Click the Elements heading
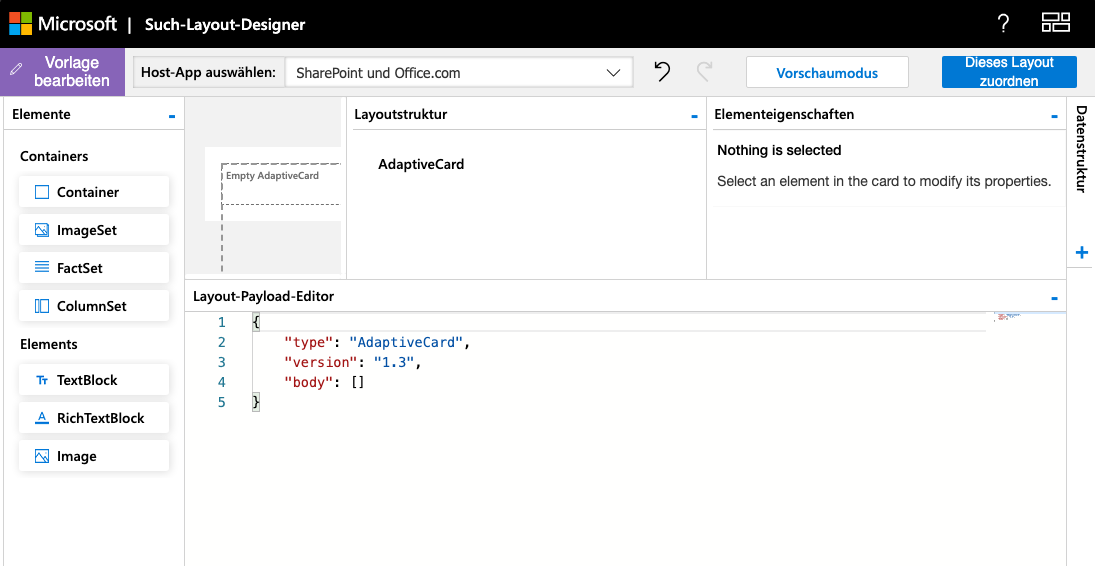The width and height of the screenshot is (1095, 566). coord(48,344)
